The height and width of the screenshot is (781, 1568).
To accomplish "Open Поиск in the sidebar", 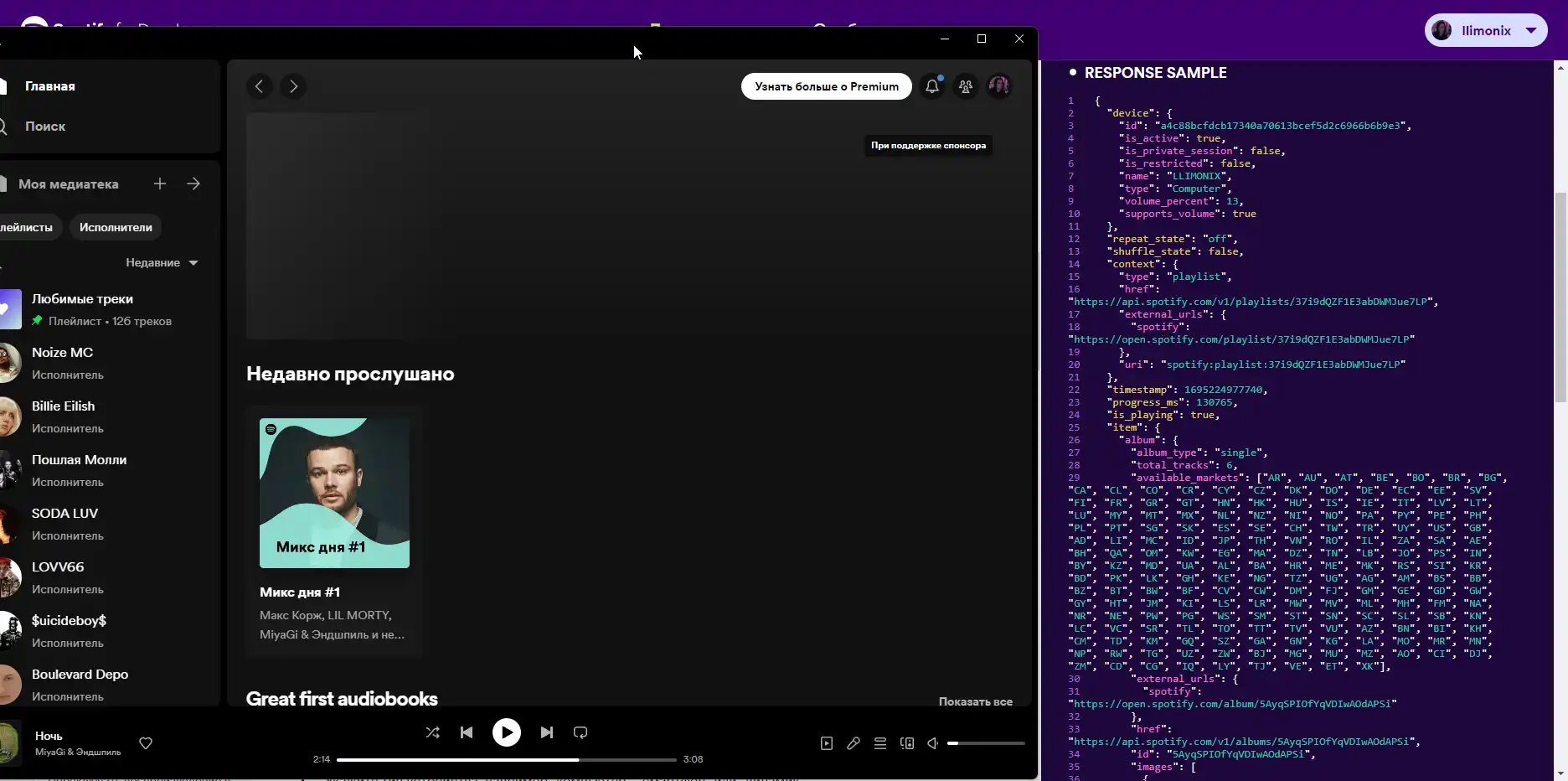I will (45, 127).
